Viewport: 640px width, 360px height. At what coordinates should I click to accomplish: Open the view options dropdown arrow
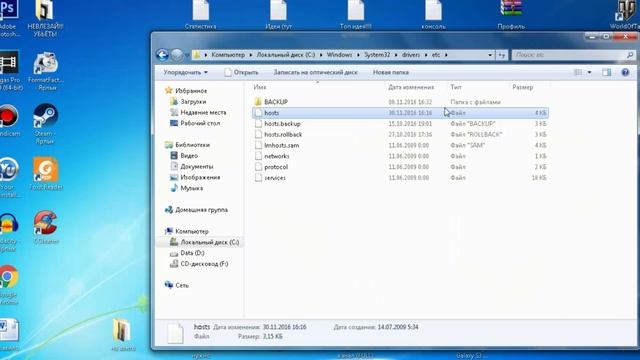[589, 72]
